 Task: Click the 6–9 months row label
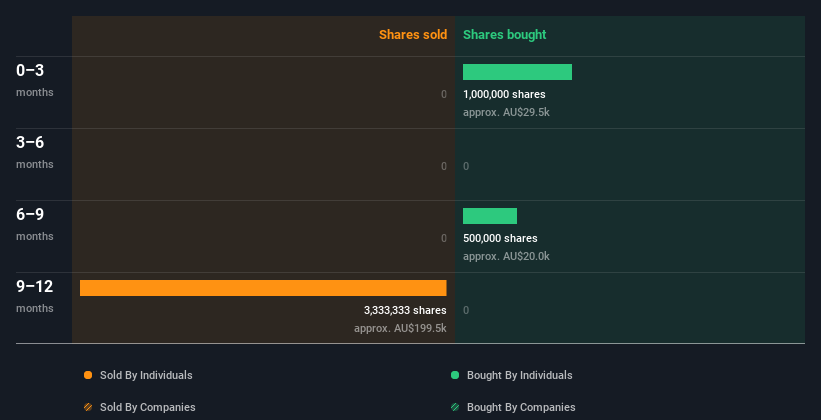point(35,224)
